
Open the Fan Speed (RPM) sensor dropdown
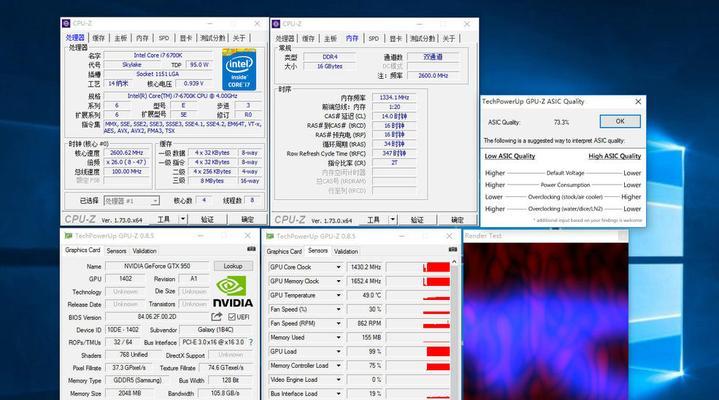tap(338, 323)
